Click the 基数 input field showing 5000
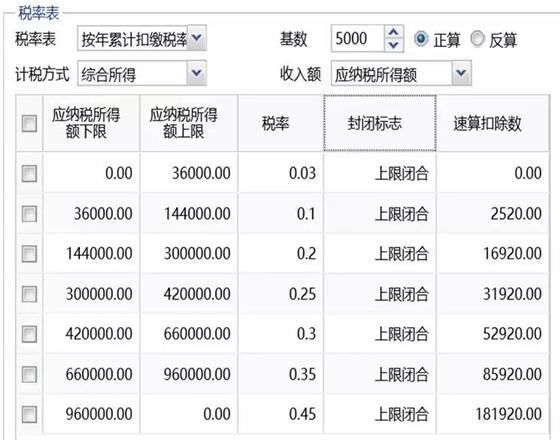Viewport: 560px width, 440px height. pyautogui.click(x=358, y=39)
